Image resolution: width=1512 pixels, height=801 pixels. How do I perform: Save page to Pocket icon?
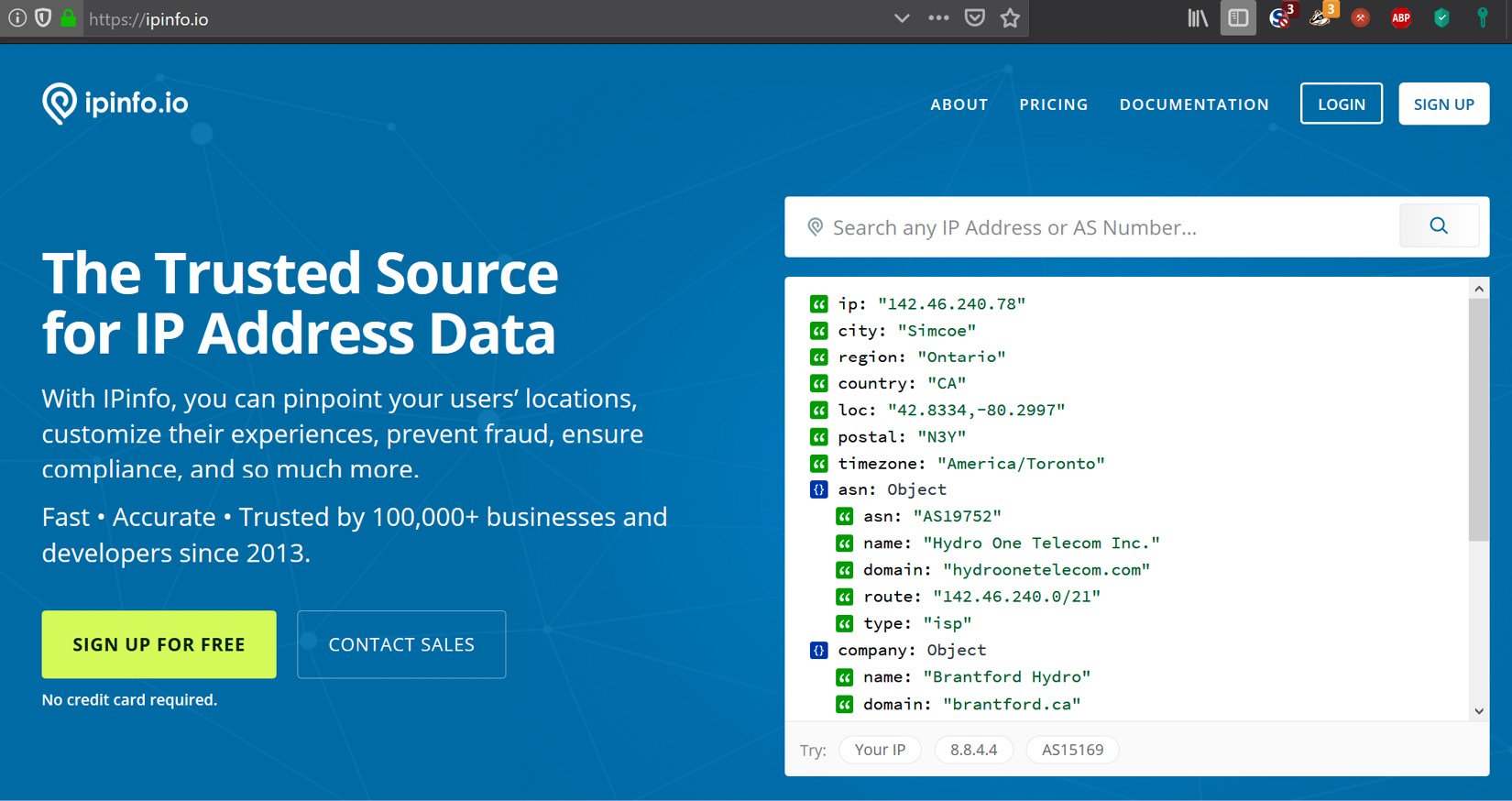coord(975,18)
